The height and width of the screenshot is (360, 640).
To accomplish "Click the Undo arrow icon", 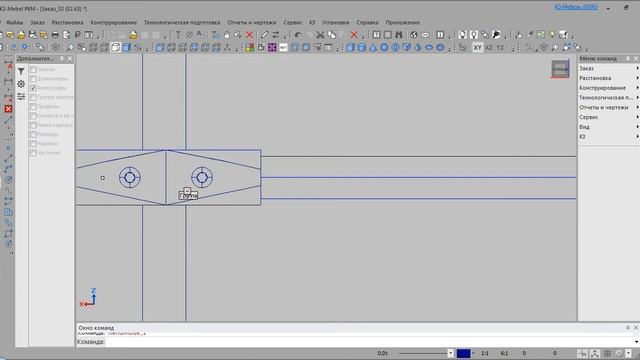I will tap(298, 35).
